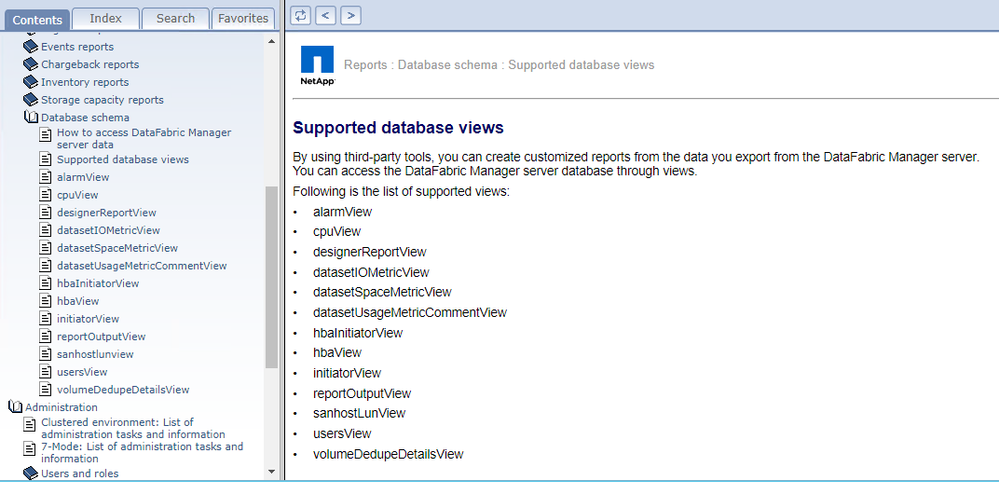Open initiatorView topic in contents tree
This screenshot has width=999, height=482.
point(88,319)
